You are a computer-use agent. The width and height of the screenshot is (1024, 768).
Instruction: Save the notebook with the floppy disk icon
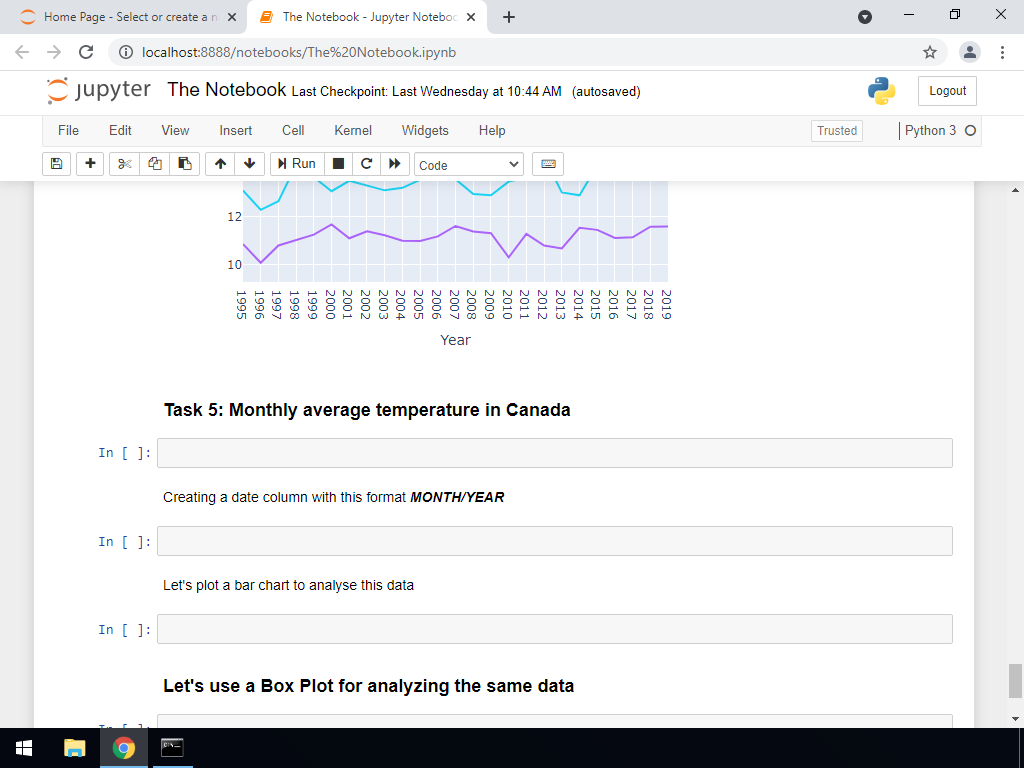56,164
